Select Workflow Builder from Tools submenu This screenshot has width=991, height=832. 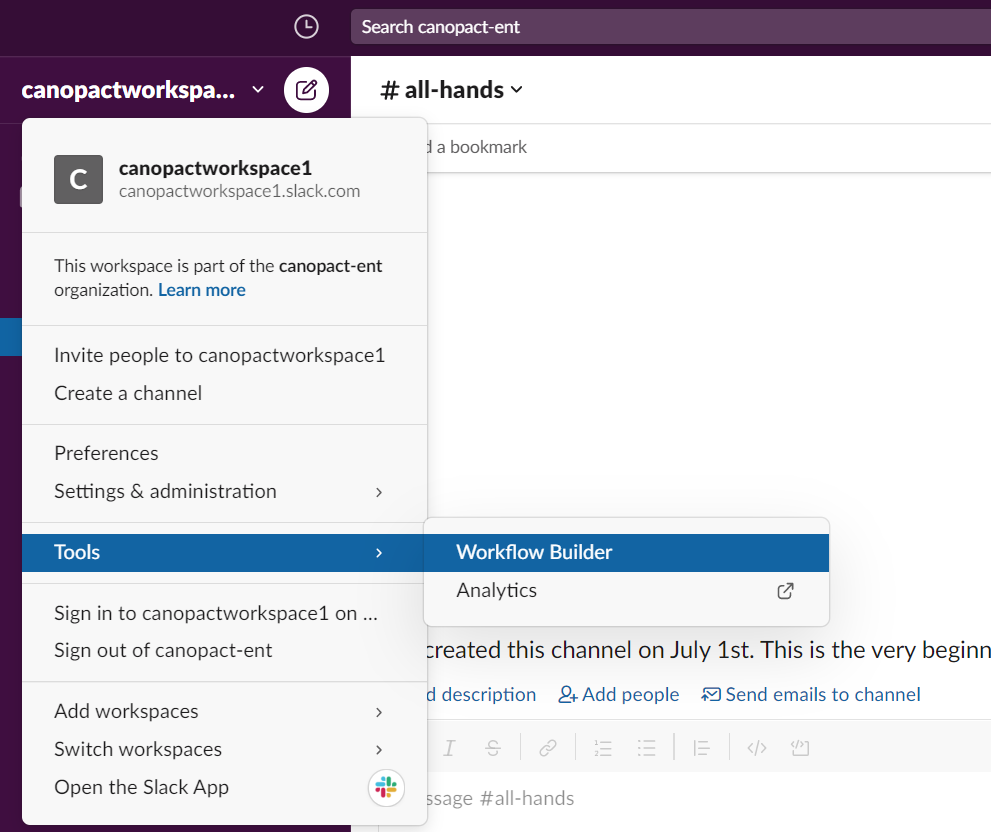pos(626,553)
